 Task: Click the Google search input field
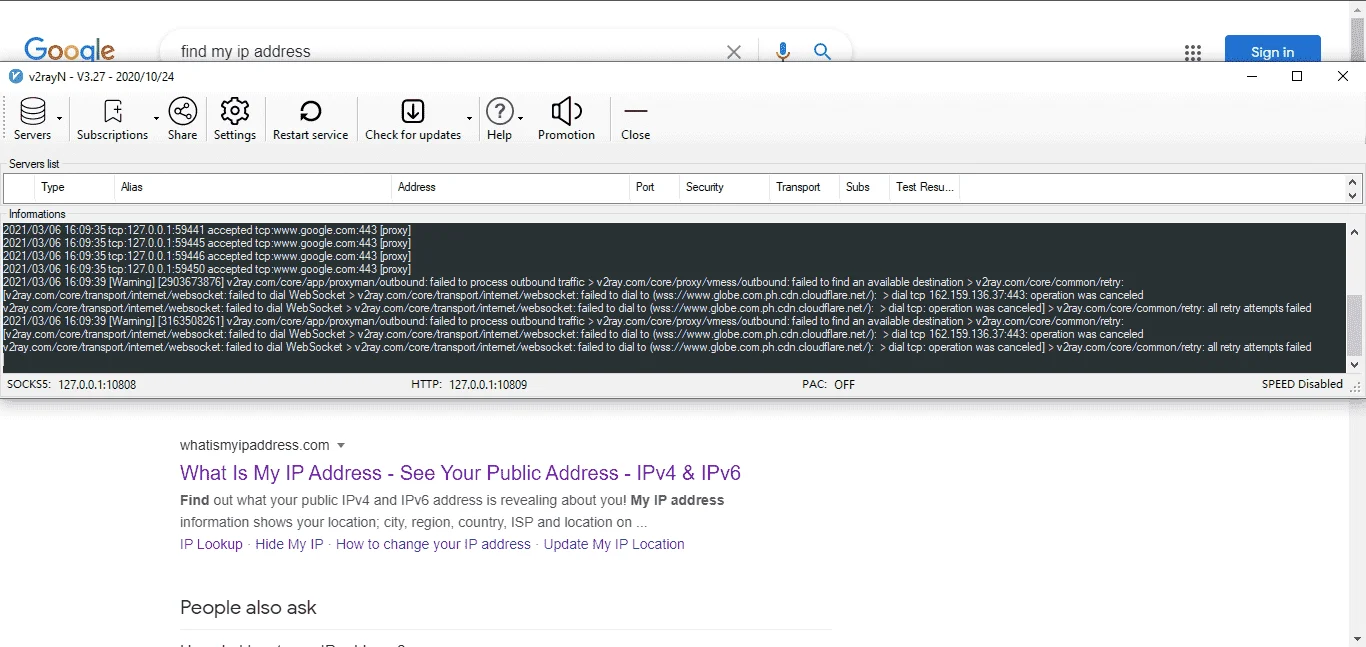[445, 51]
